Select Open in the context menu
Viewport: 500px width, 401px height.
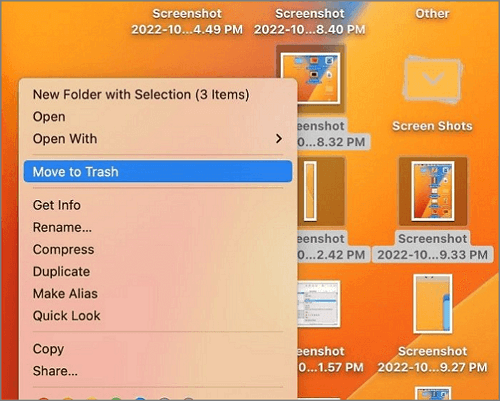[x=158, y=117]
